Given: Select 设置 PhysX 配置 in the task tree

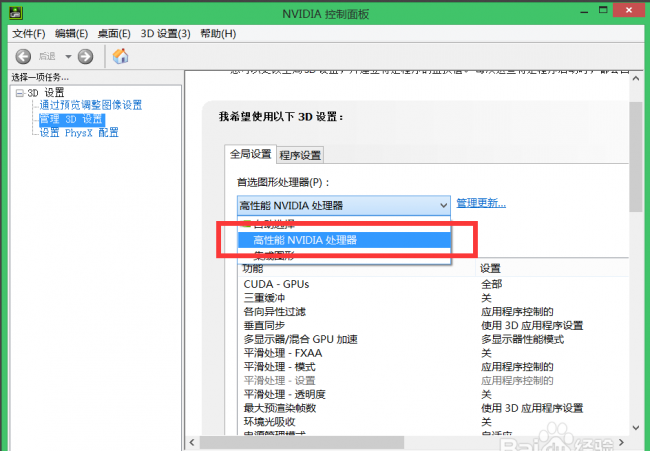Looking at the screenshot, I should point(79,133).
